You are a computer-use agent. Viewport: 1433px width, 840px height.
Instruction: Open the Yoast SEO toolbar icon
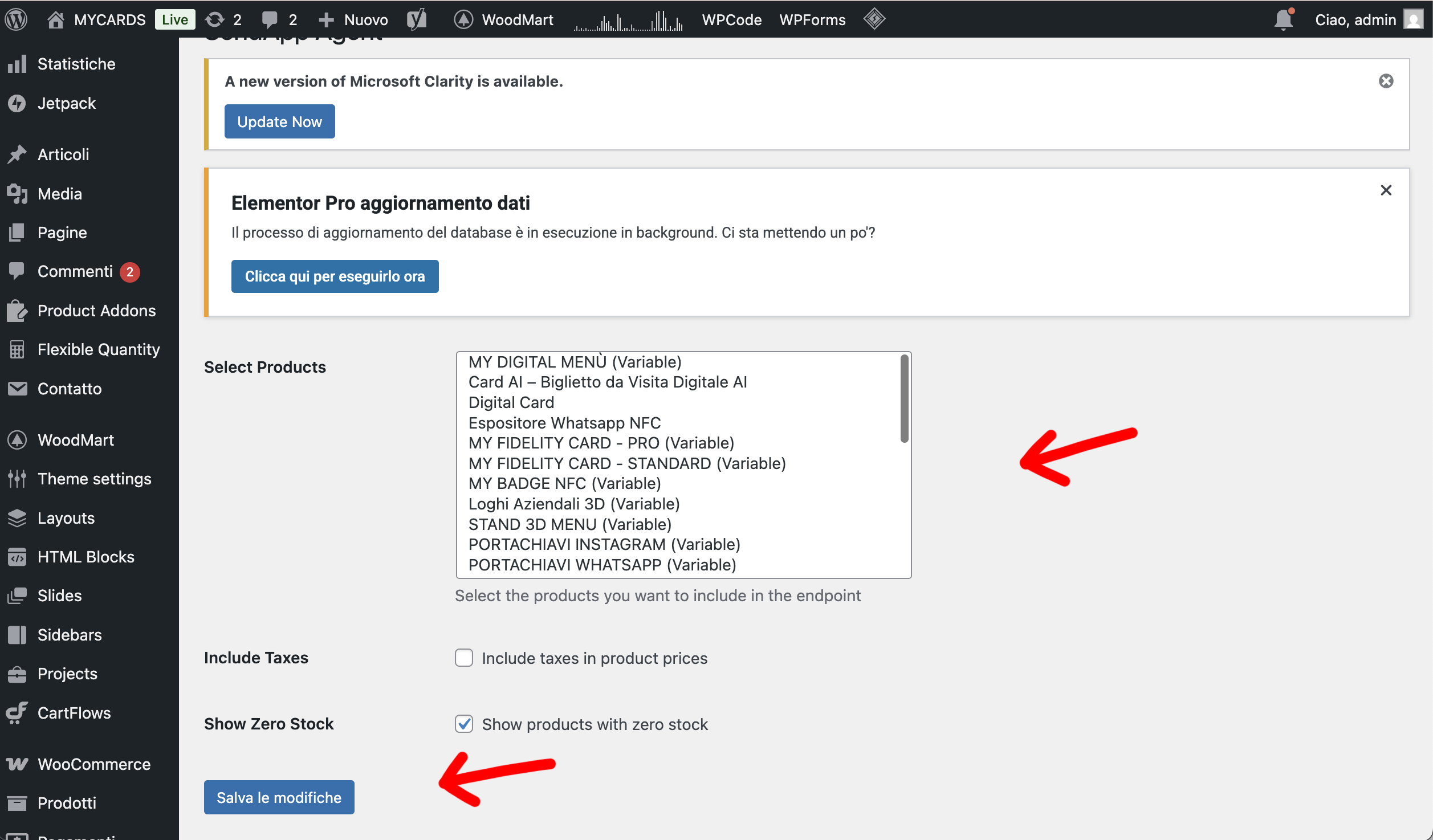click(x=417, y=19)
